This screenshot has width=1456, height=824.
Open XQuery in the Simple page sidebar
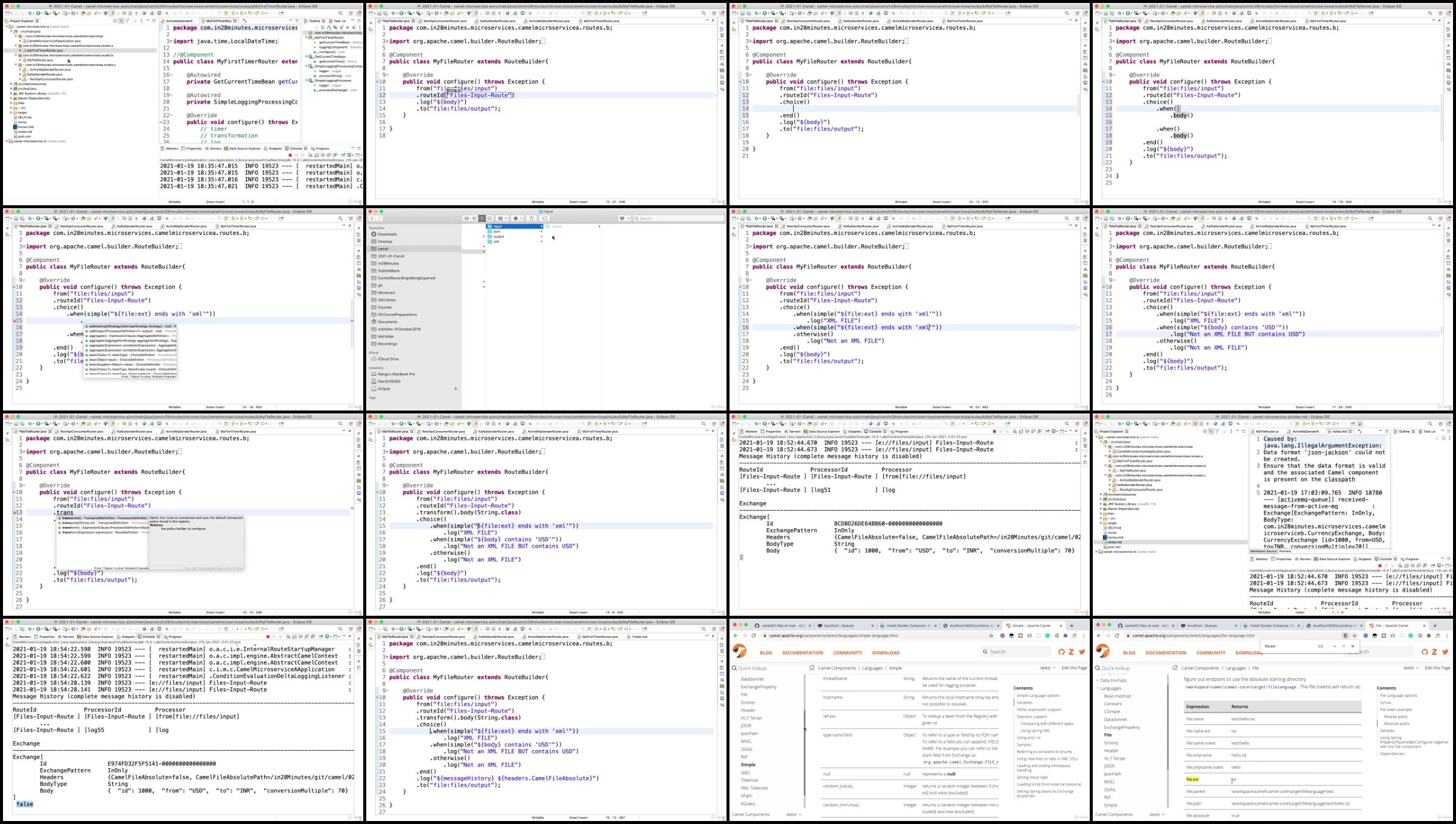pos(748,804)
